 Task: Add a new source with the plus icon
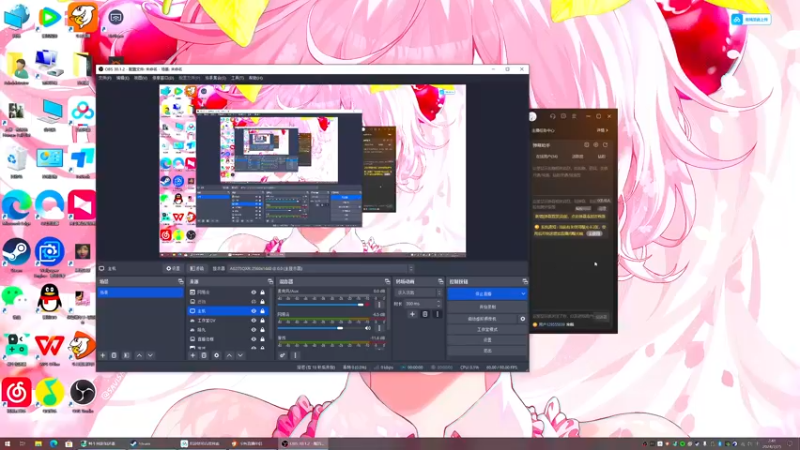[192, 355]
